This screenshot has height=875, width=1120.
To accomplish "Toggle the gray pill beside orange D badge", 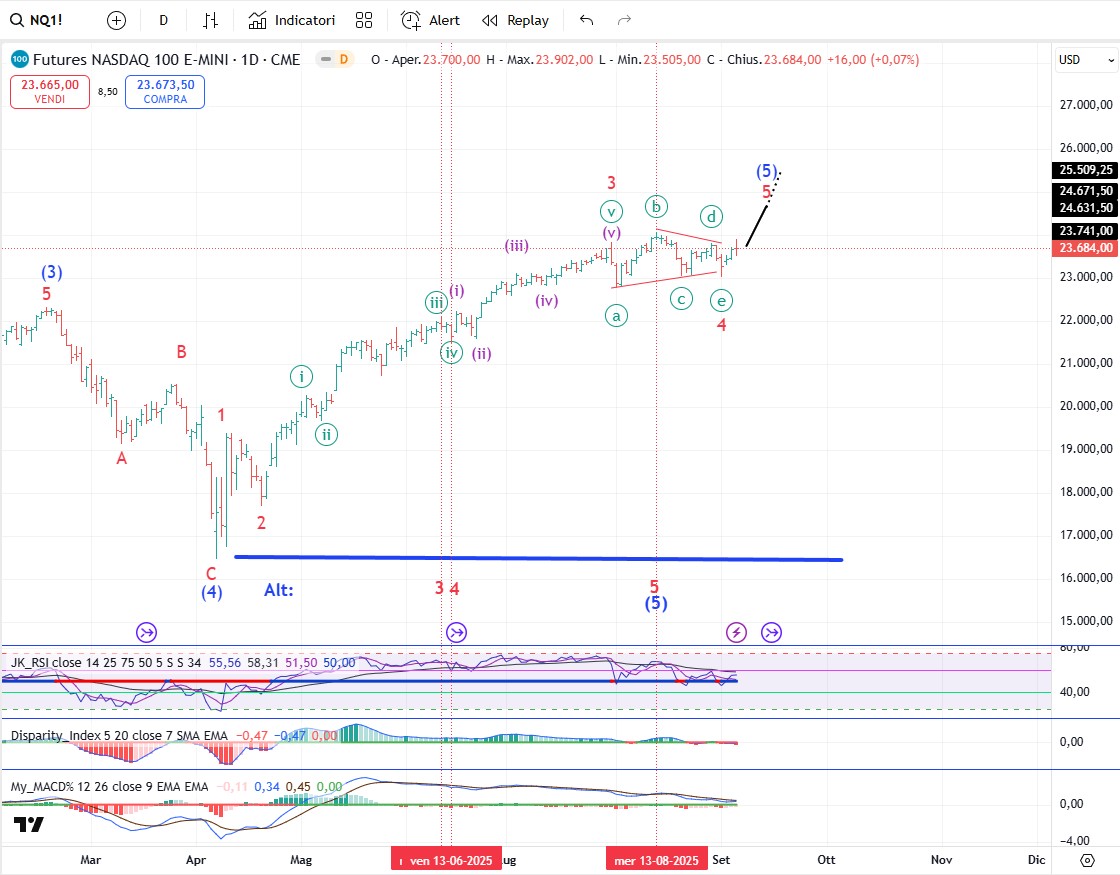I will [326, 59].
